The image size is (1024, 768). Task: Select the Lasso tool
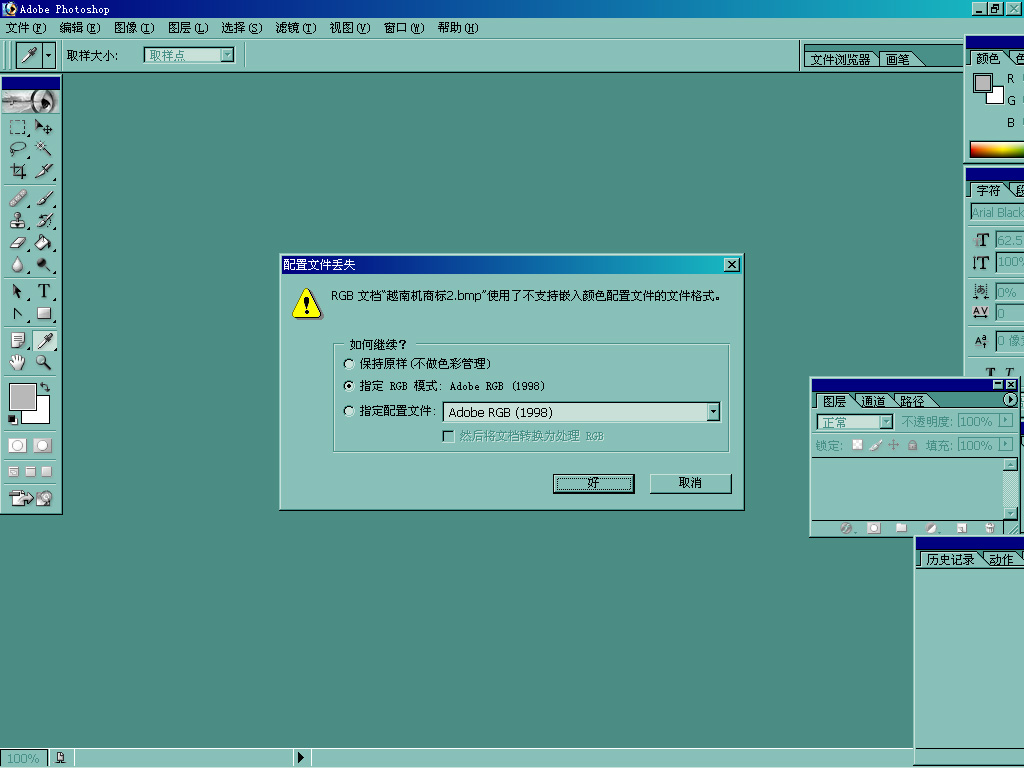[x=18, y=149]
